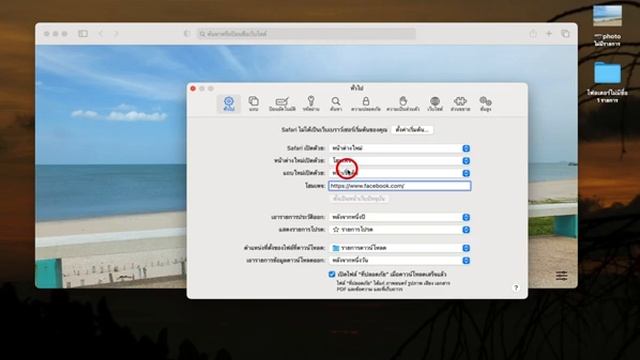Click the help question mark button
The height and width of the screenshot is (360, 640).
(x=516, y=288)
